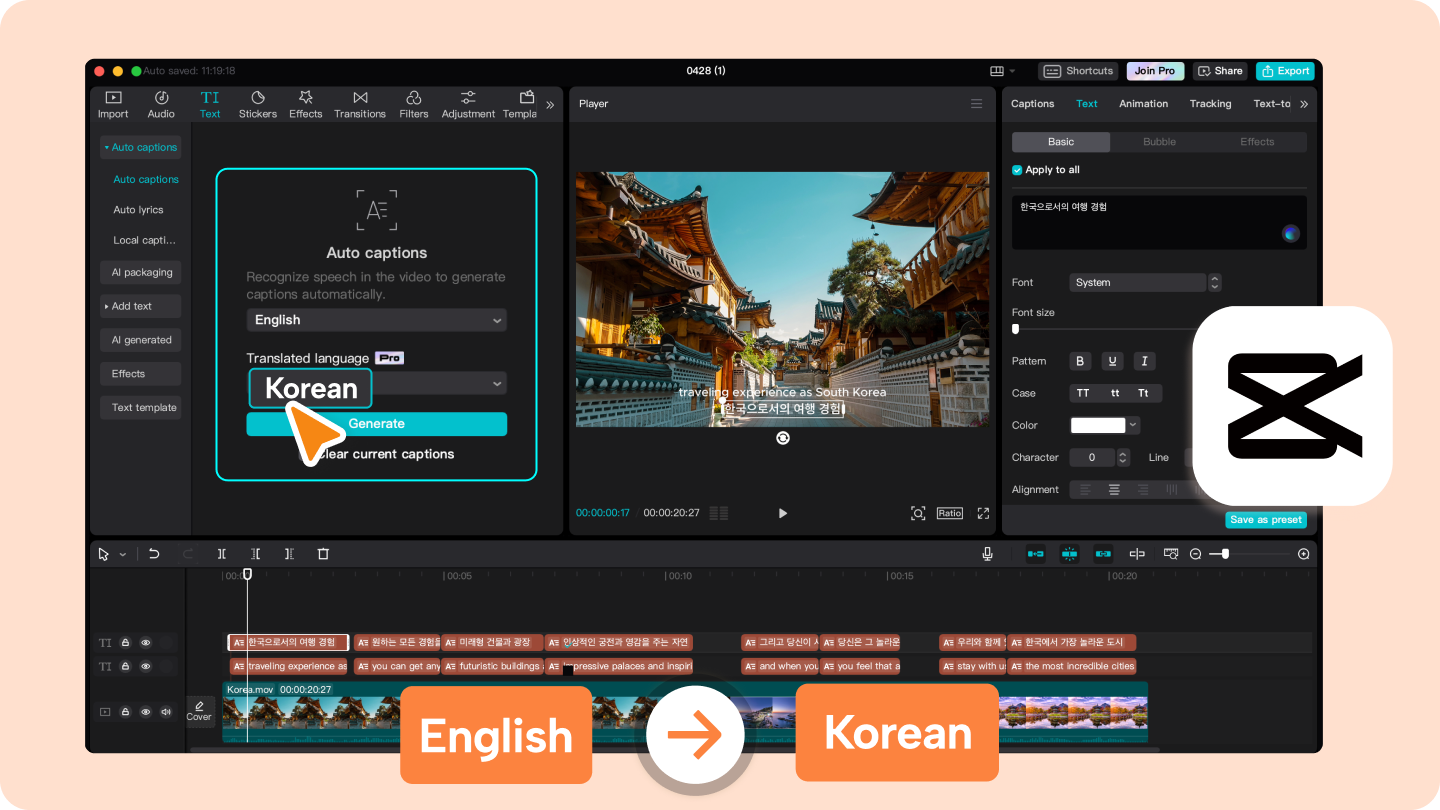Image resolution: width=1440 pixels, height=810 pixels.
Task: Activate the voiceover microphone tool
Action: click(x=988, y=553)
